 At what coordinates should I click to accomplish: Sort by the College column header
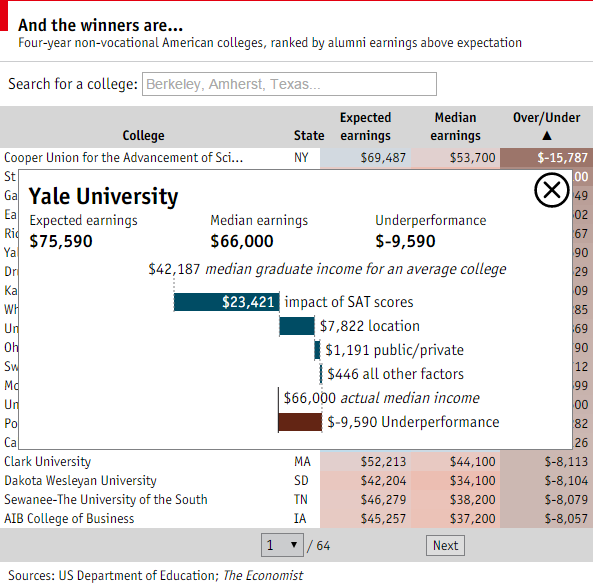(143, 136)
